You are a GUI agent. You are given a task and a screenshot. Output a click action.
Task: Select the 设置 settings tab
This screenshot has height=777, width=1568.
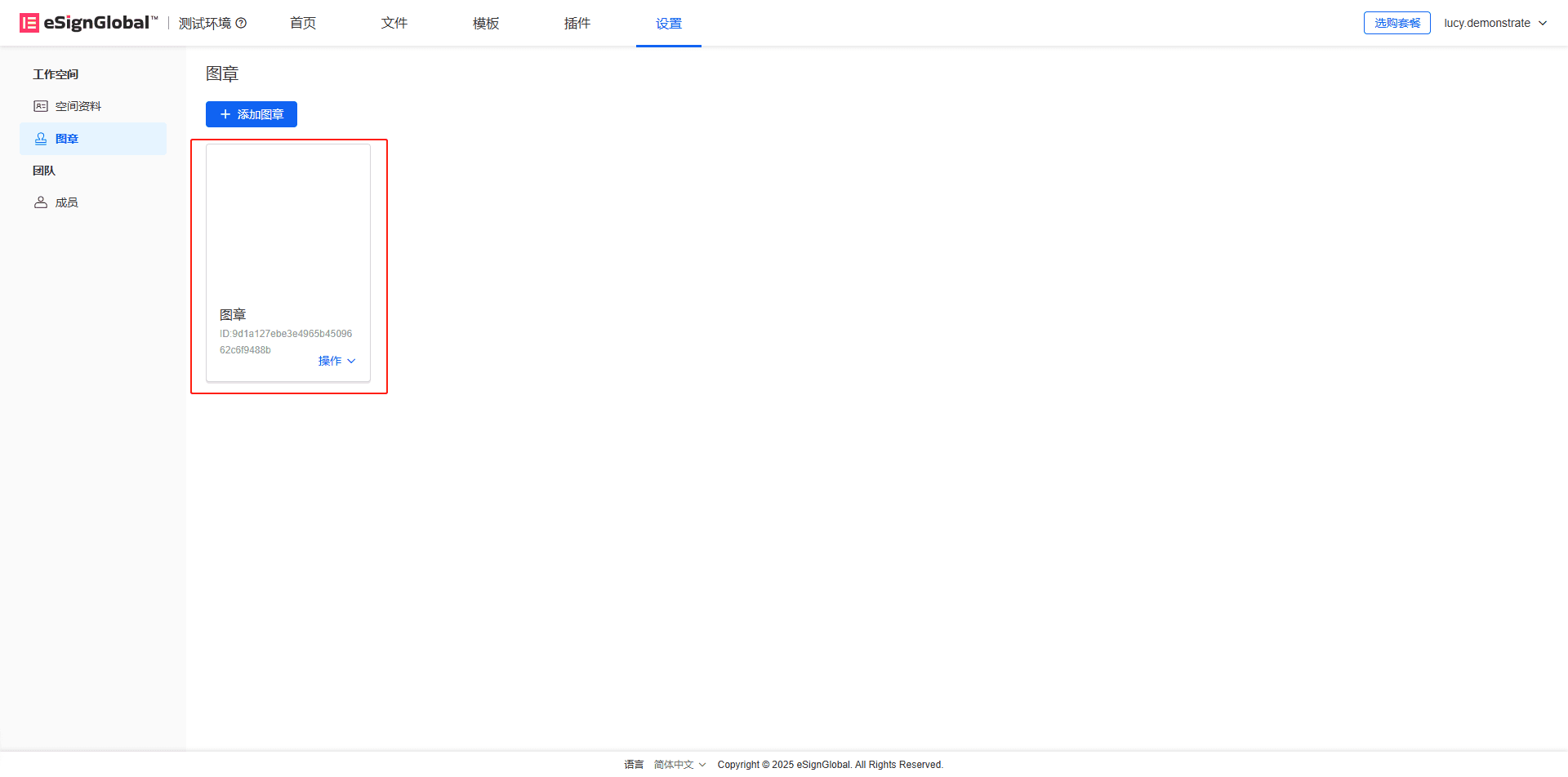coord(669,24)
